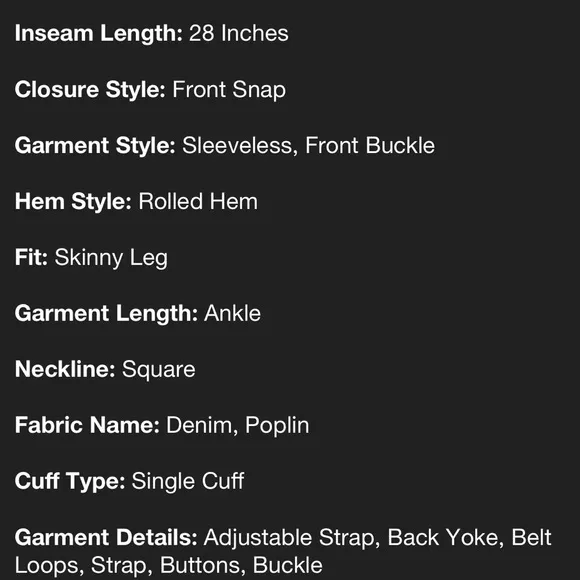Click the Fabric Name label
580x580 pixels.
click(x=87, y=425)
